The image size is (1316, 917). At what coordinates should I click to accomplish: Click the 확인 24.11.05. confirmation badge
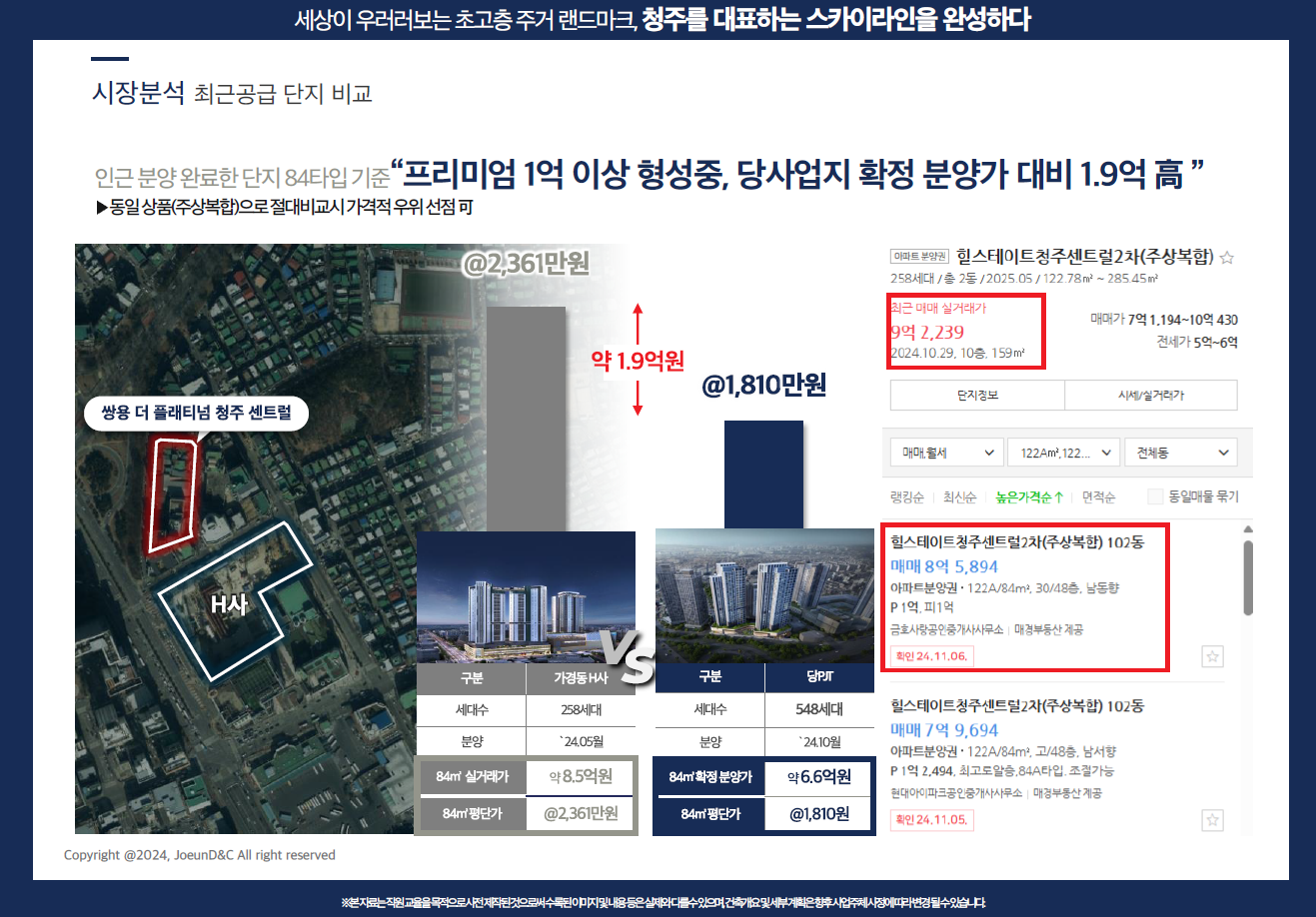(931, 820)
